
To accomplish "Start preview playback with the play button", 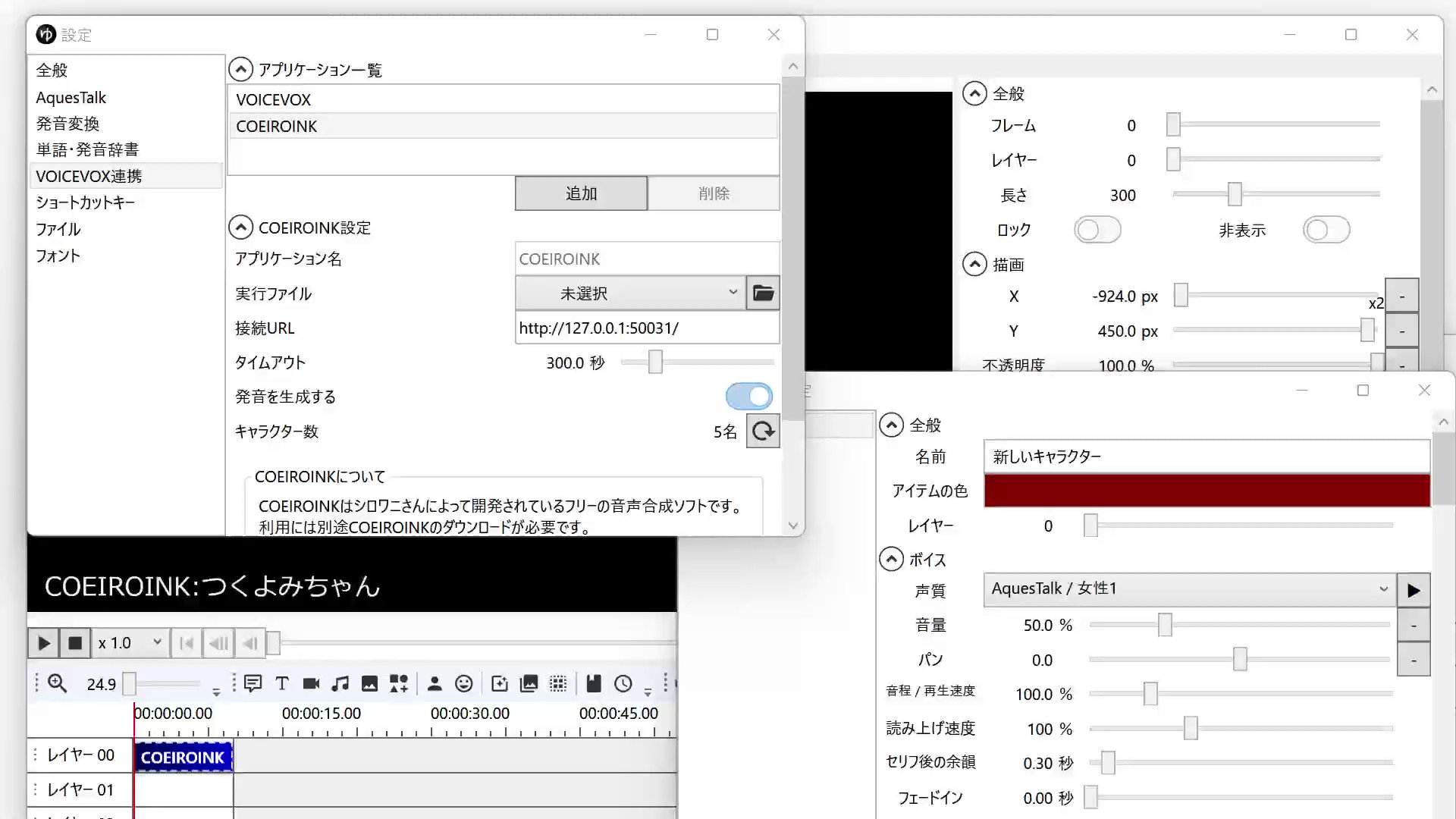I will point(44,643).
